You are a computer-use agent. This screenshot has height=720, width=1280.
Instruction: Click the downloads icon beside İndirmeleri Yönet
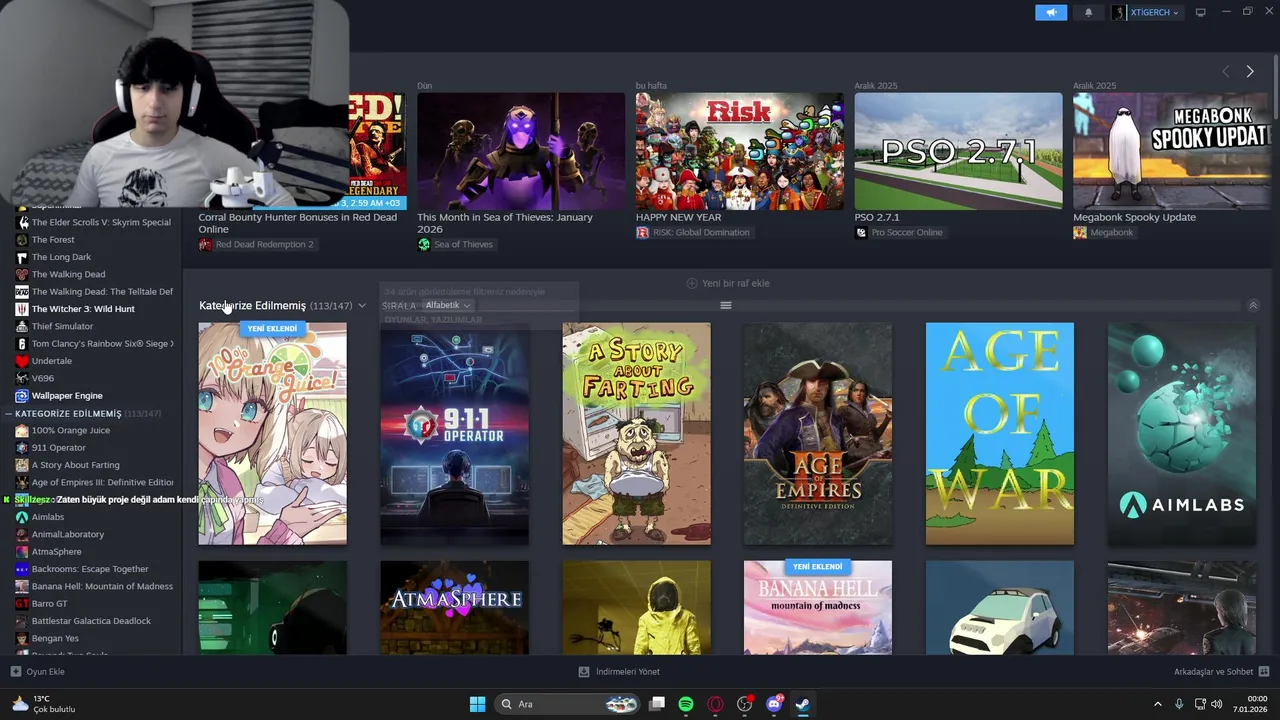coord(584,672)
